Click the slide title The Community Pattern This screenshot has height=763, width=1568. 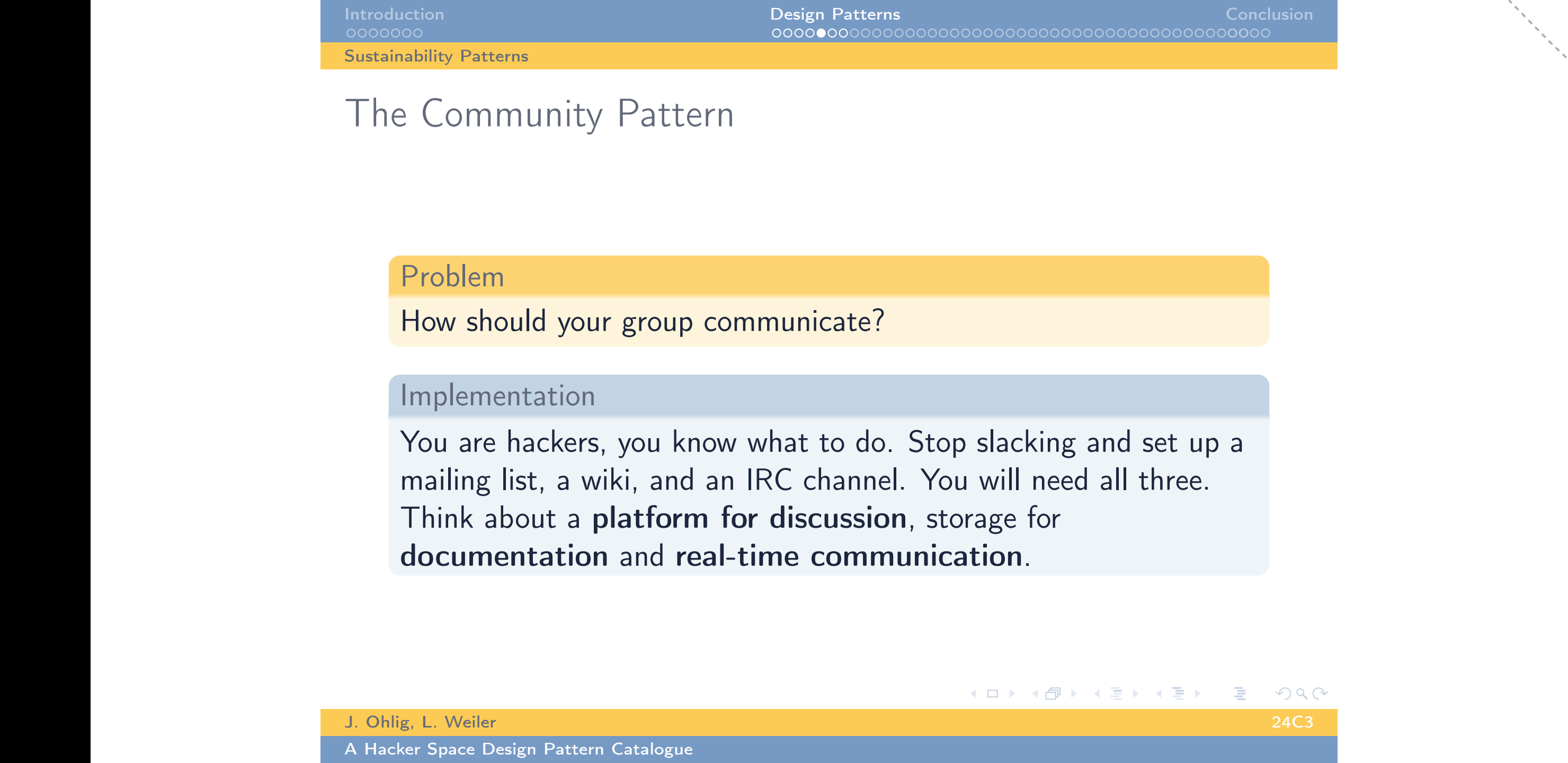coord(539,114)
